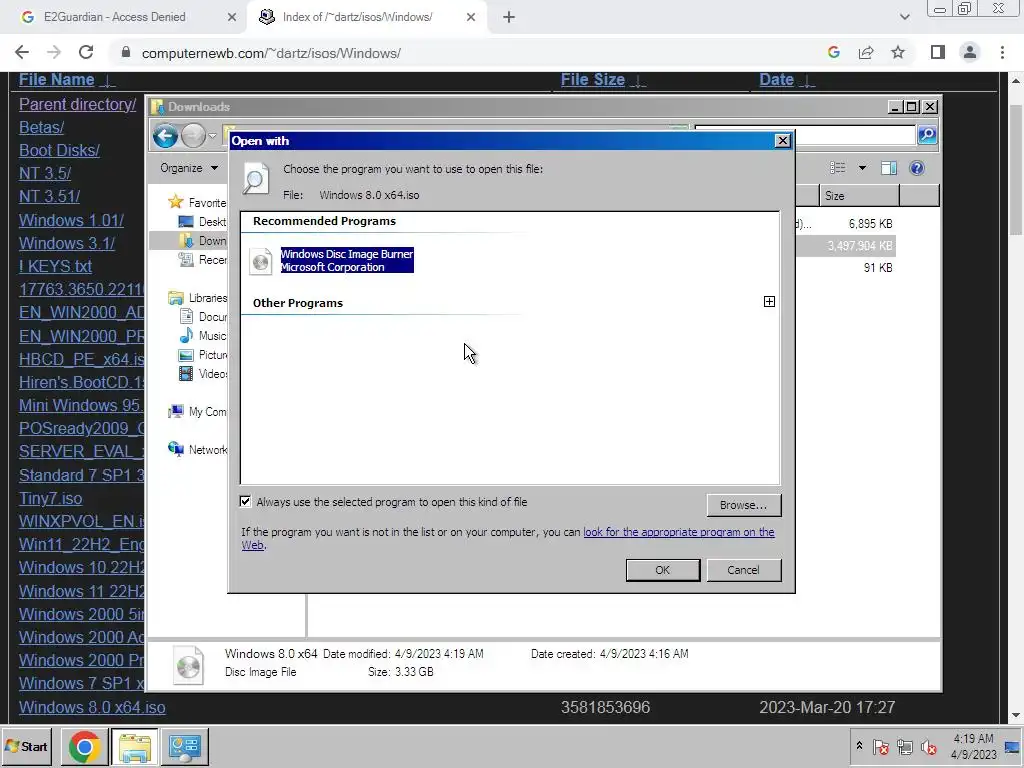Open Windows Explorer taskbar button
The width and height of the screenshot is (1024, 768).
pyautogui.click(x=135, y=746)
